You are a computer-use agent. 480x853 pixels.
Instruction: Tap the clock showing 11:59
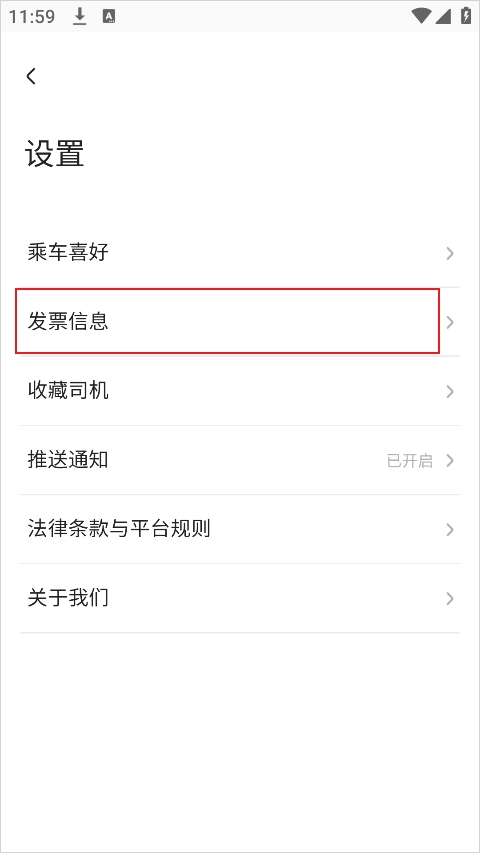point(32,17)
